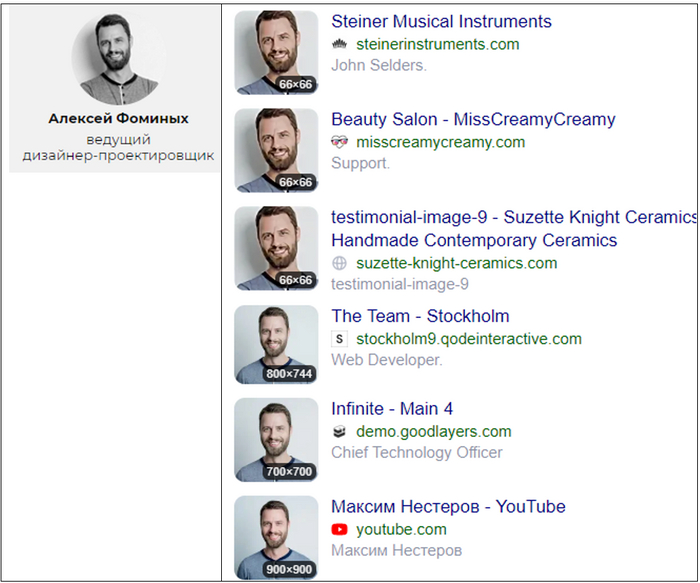Open the Steiner Musical Instruments result title
Viewport: 700px width, 583px height.
[441, 21]
